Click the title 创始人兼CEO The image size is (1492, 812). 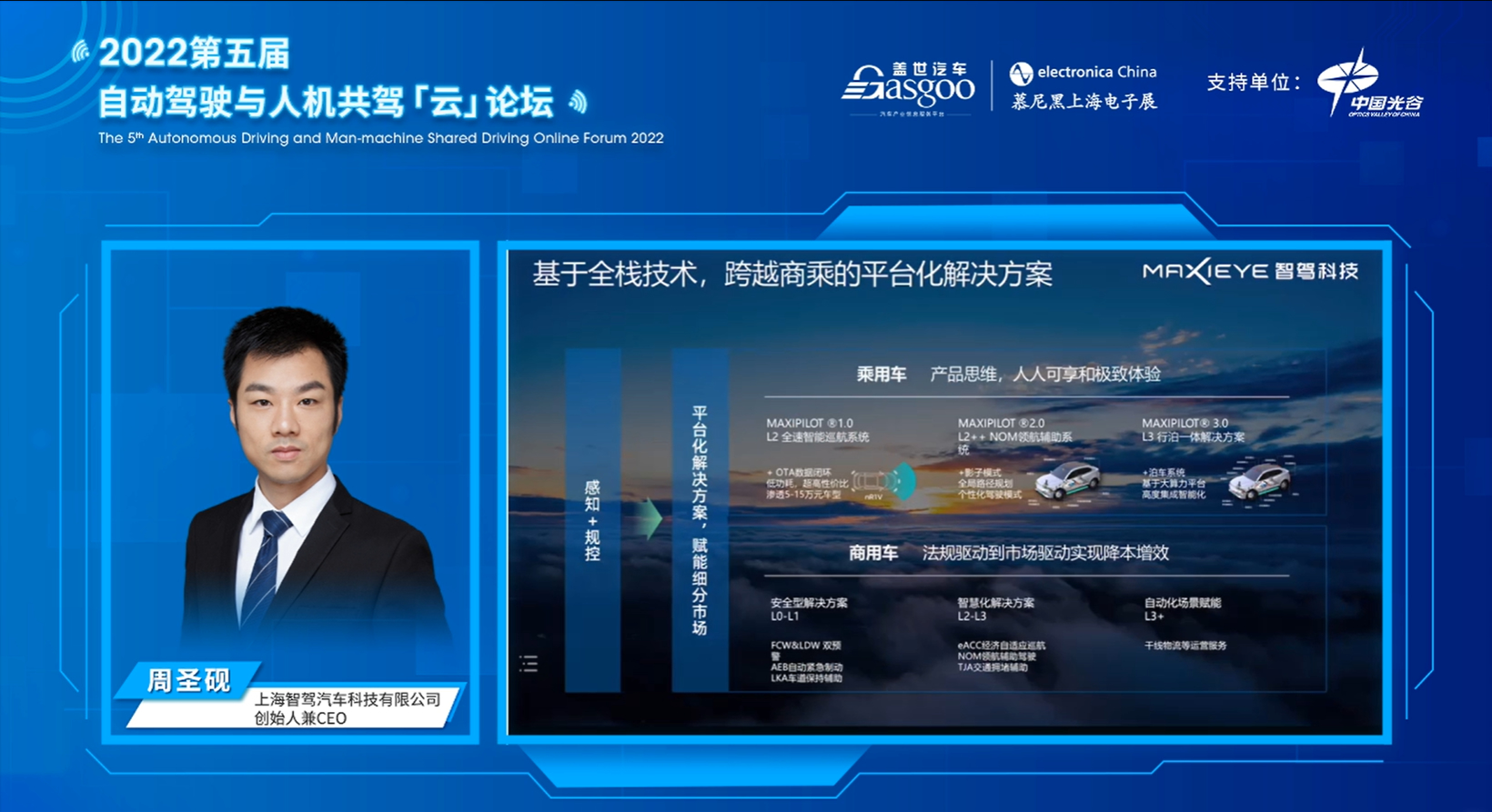[300, 717]
